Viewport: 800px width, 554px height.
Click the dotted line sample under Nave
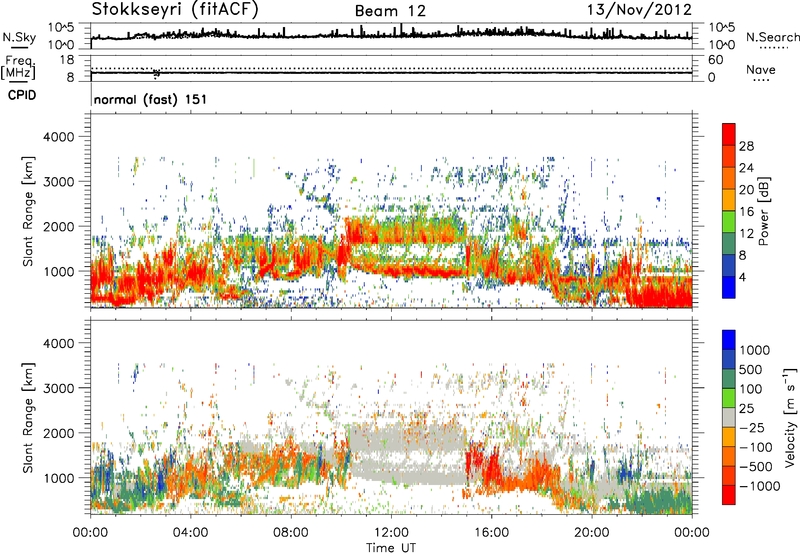(x=761, y=81)
